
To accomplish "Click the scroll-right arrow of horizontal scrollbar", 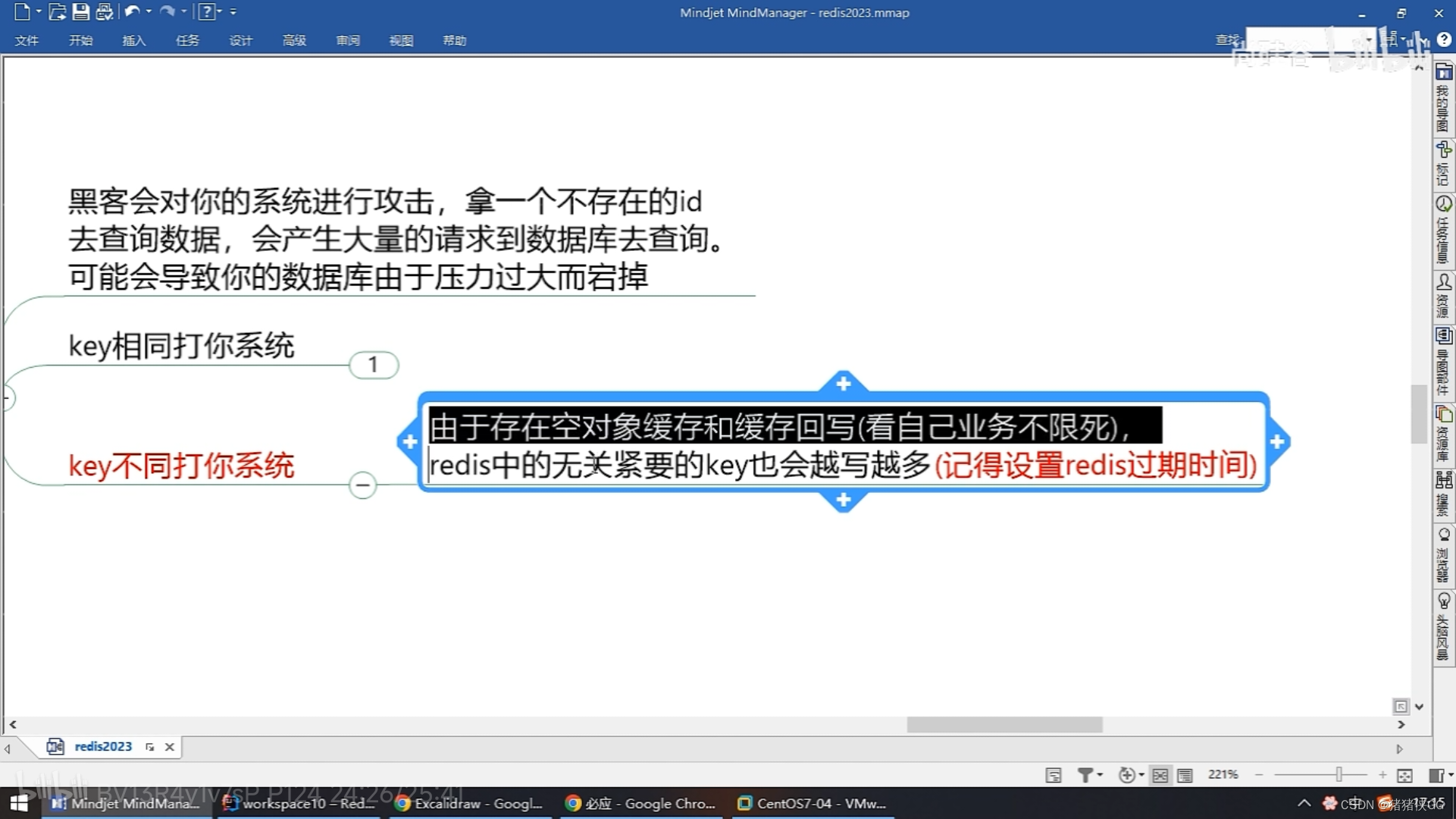I will tap(1401, 725).
